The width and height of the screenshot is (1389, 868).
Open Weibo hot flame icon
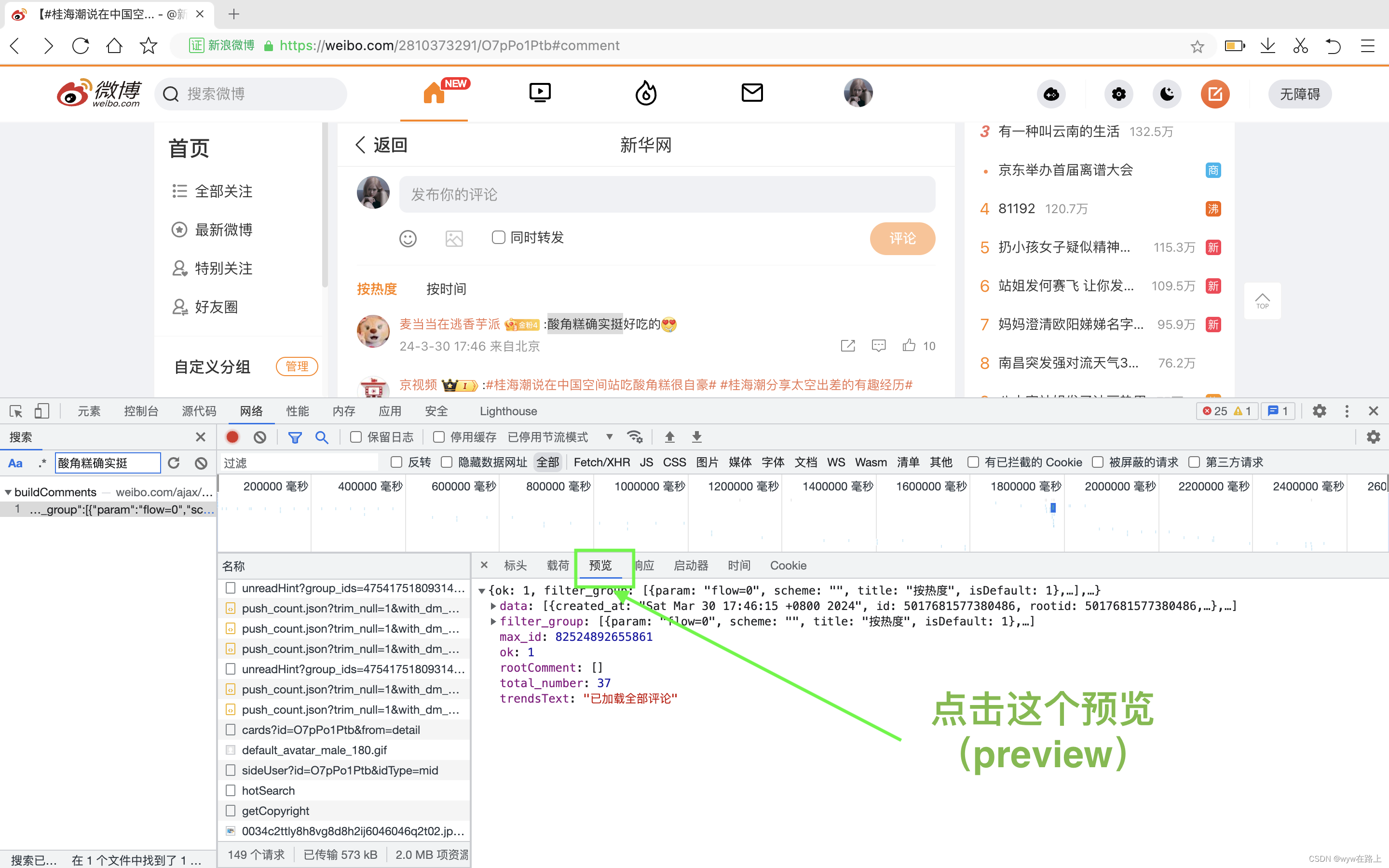click(x=646, y=93)
